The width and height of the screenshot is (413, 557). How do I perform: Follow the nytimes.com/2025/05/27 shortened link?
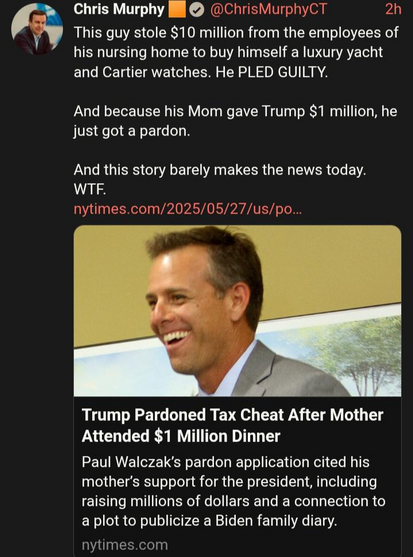click(x=188, y=209)
